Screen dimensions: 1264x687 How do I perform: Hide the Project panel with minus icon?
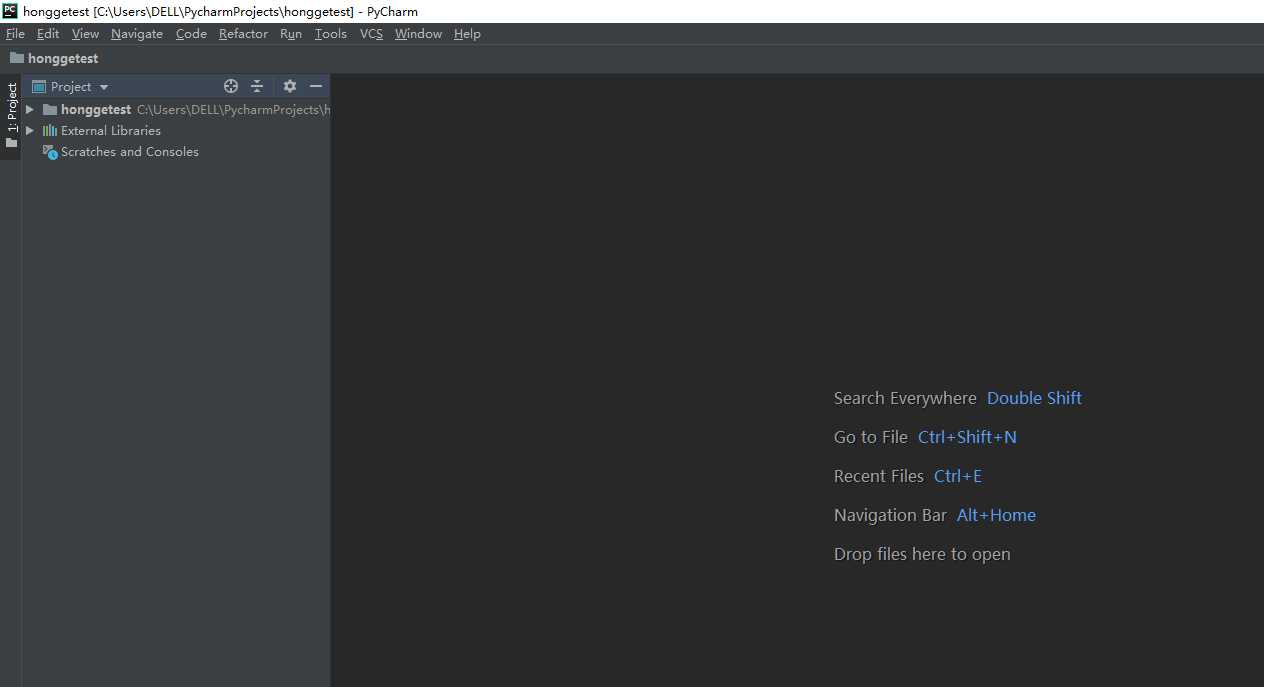tap(316, 86)
